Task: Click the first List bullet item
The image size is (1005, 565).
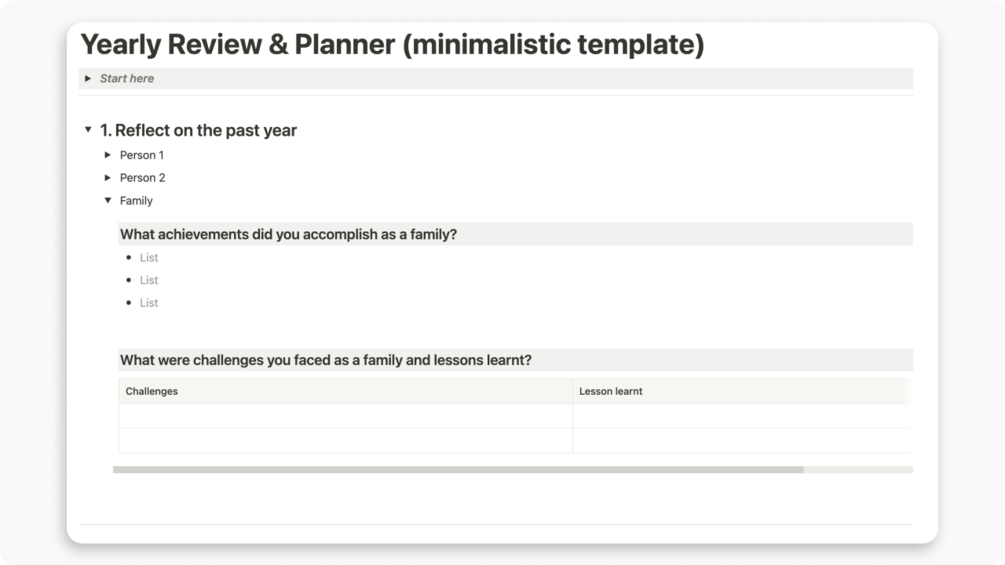Action: [x=149, y=258]
